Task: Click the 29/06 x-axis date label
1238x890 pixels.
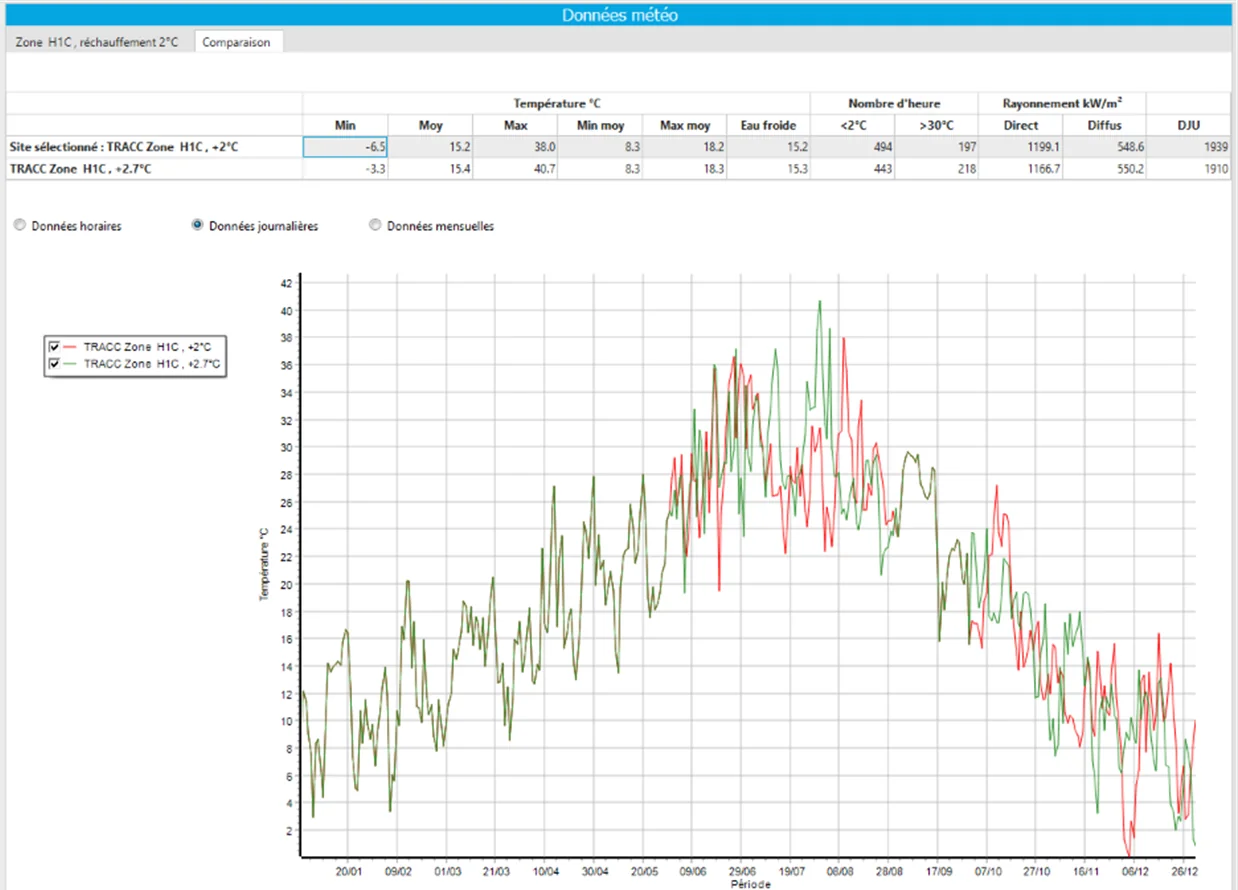Action: coord(740,871)
